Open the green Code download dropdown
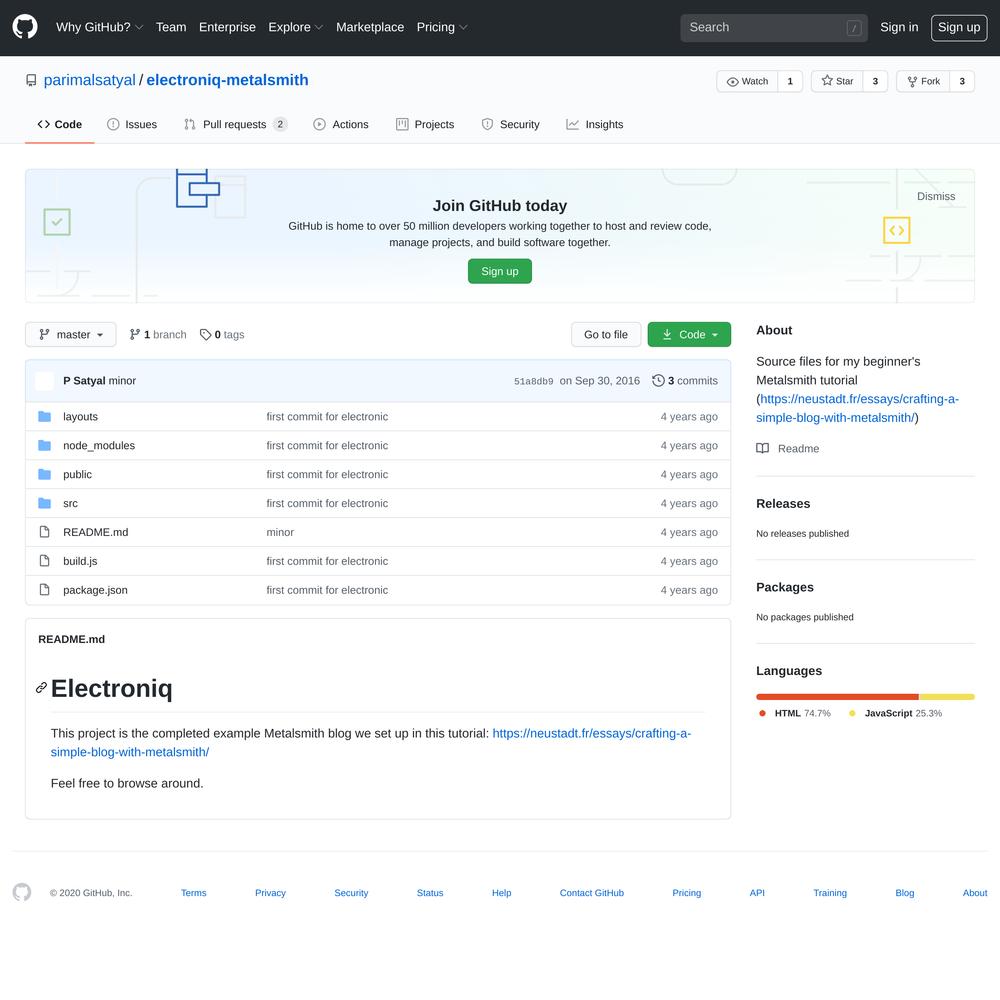Image resolution: width=1000 pixels, height=1000 pixels. (x=689, y=335)
